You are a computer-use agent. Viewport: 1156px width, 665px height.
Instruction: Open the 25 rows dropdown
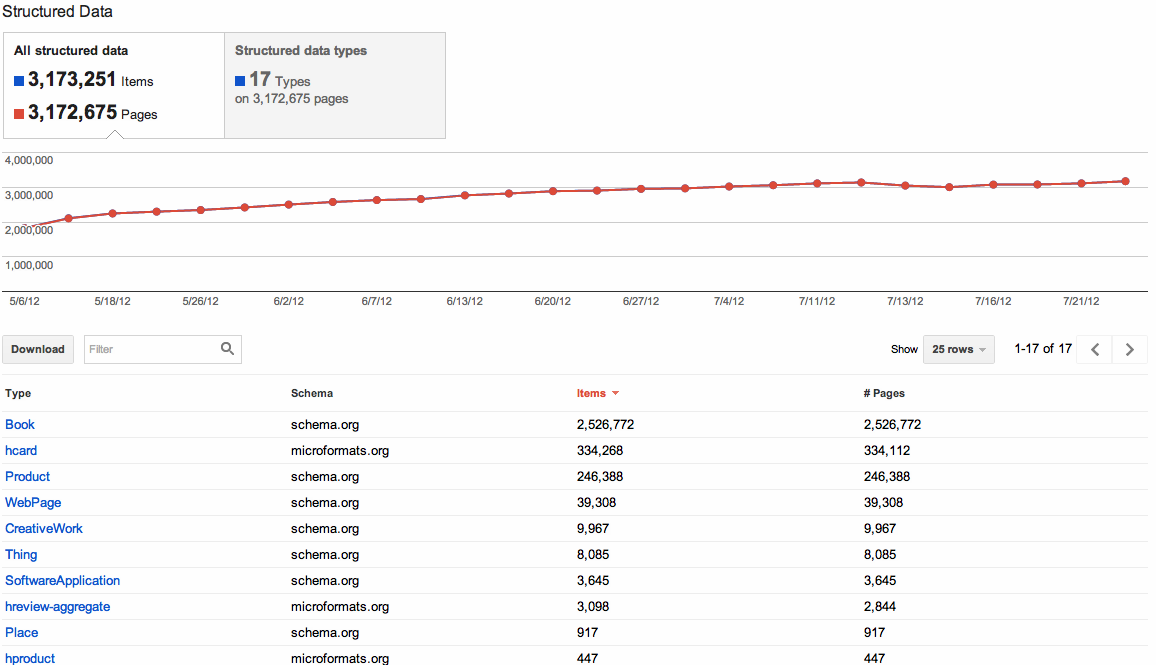(x=958, y=349)
